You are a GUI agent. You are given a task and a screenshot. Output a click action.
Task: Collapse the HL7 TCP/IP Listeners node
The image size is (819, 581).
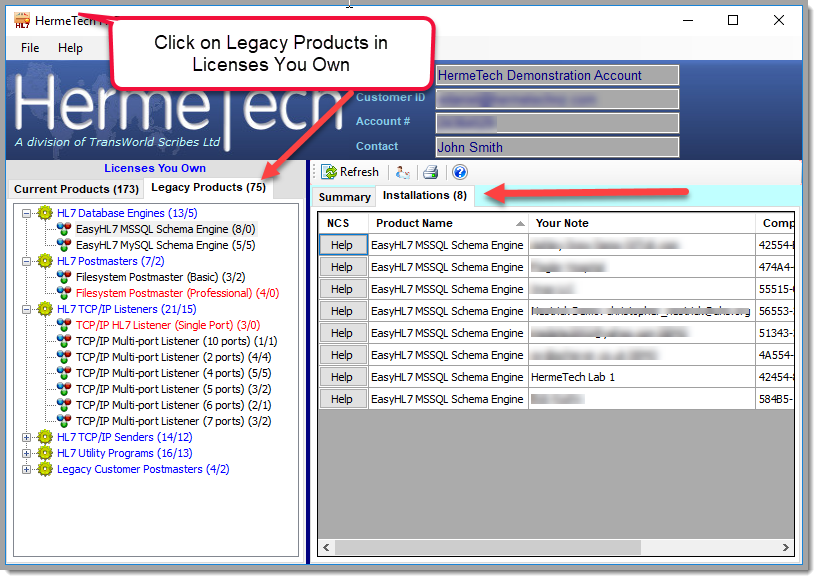pos(26,309)
